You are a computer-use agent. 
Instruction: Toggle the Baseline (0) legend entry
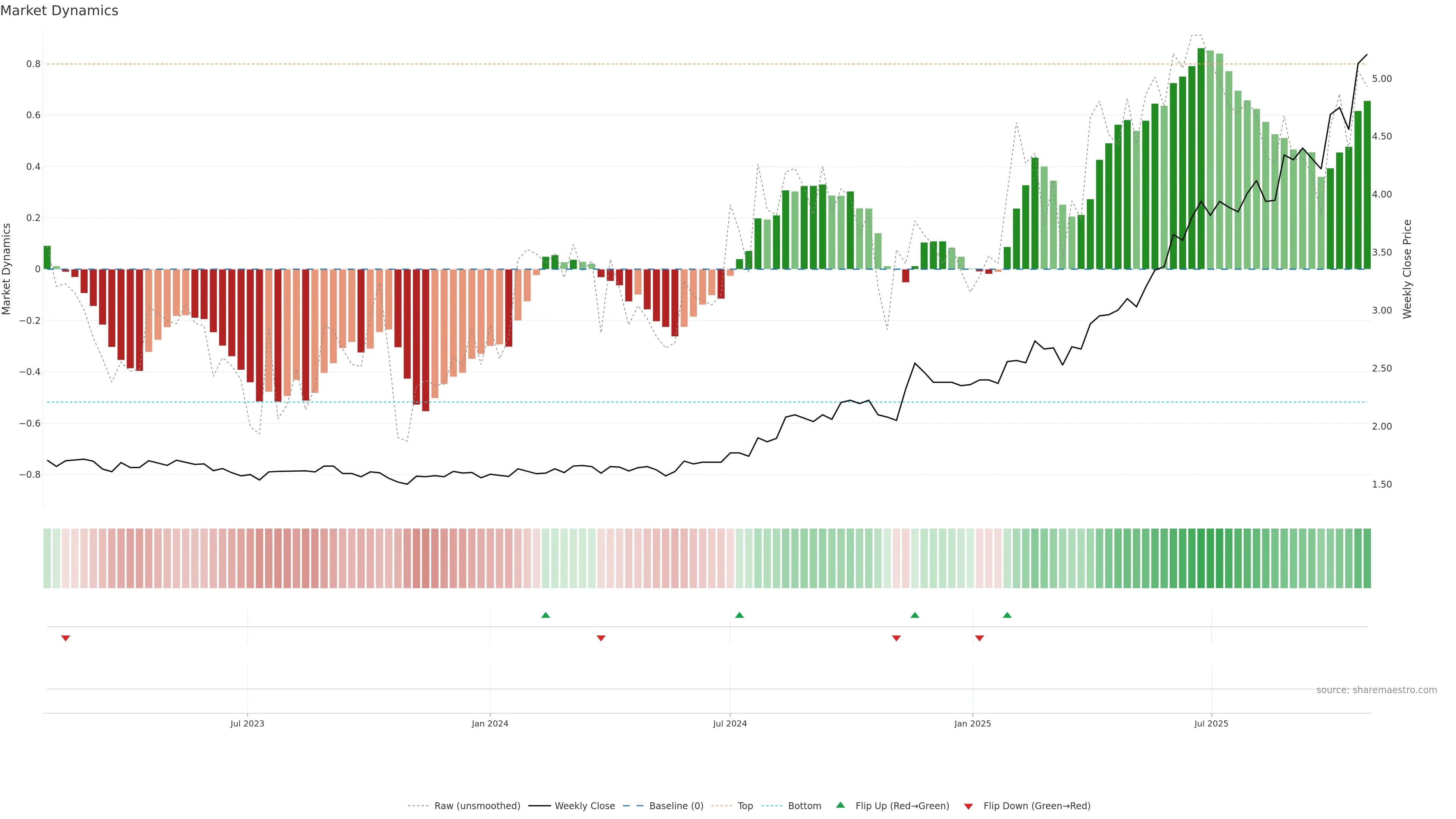click(676, 806)
